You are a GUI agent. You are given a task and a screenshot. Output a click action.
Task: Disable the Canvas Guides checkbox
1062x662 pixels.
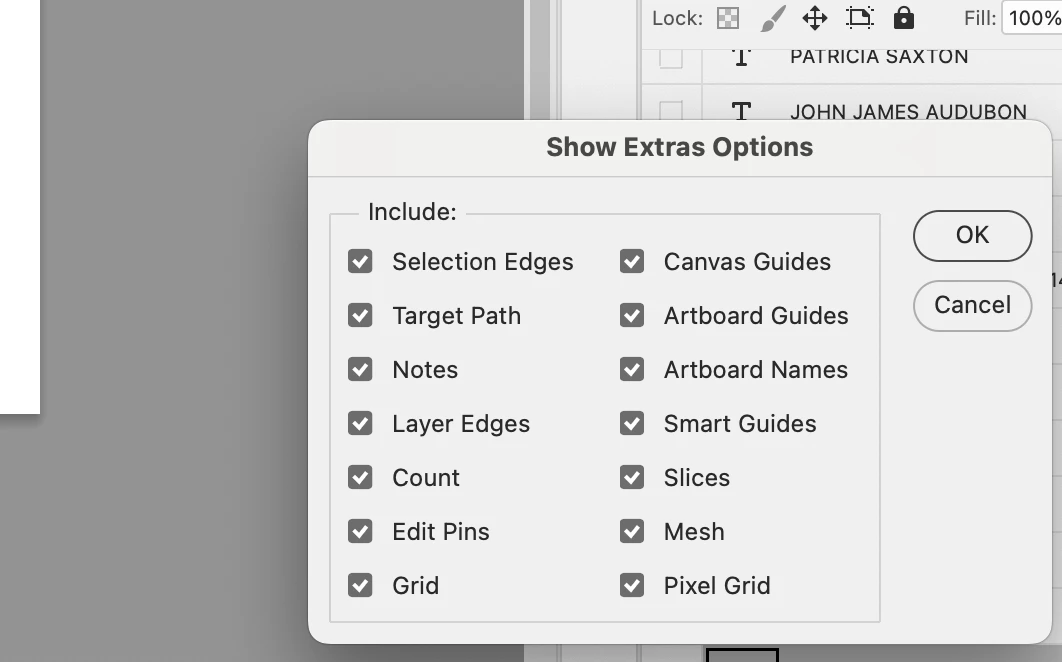[x=632, y=262]
